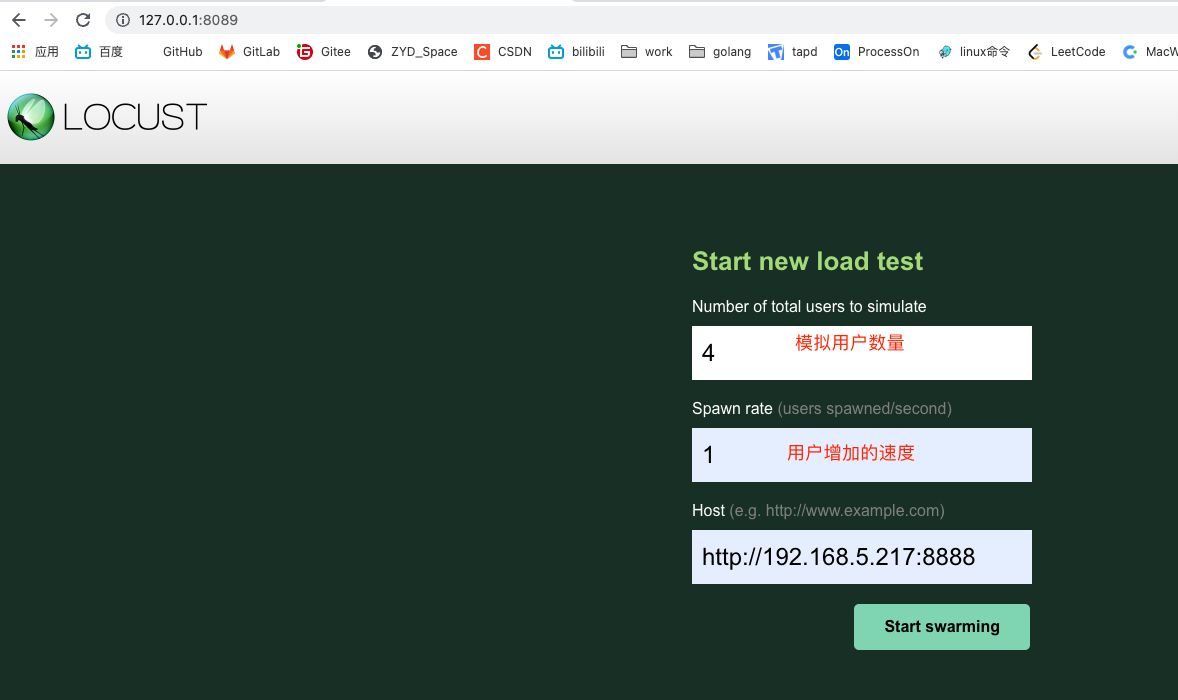Open the golang bookmarks folder
Image resolution: width=1178 pixels, height=700 pixels.
719,51
